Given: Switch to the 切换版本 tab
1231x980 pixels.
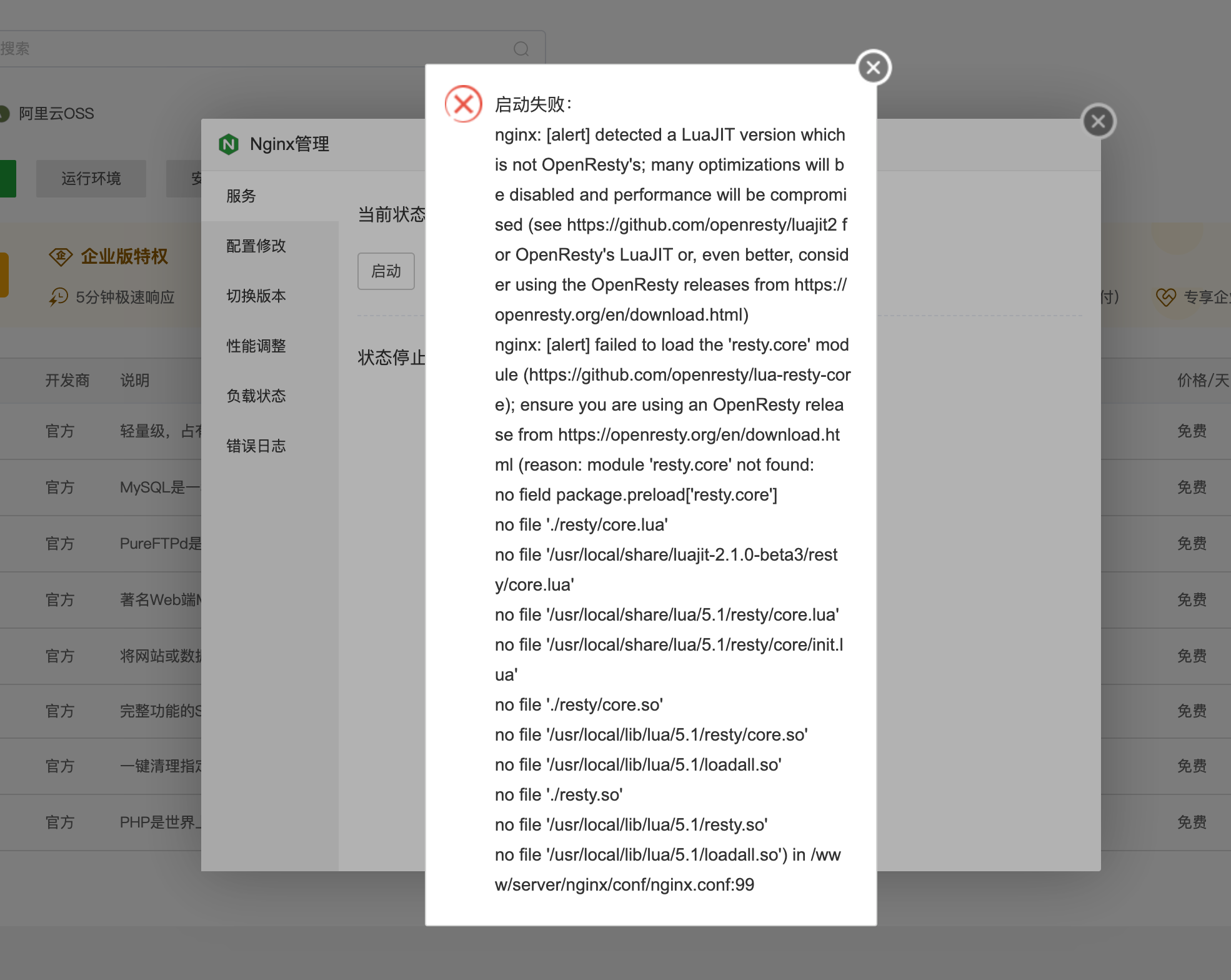Looking at the screenshot, I should click(x=270, y=296).
